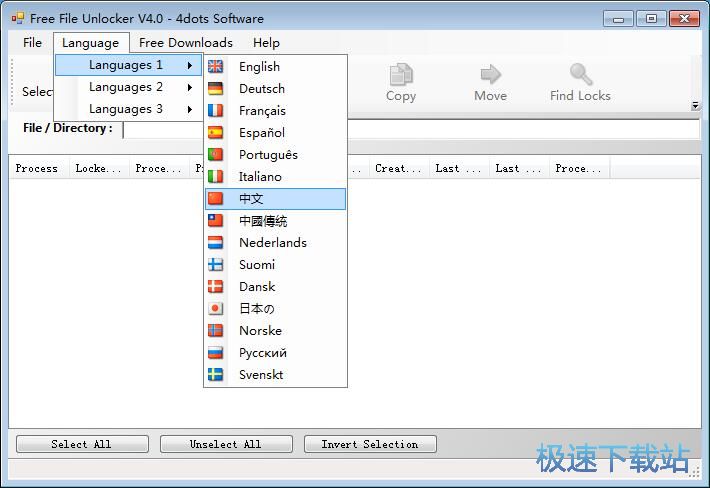Open the Free Downloads menu

(186, 43)
